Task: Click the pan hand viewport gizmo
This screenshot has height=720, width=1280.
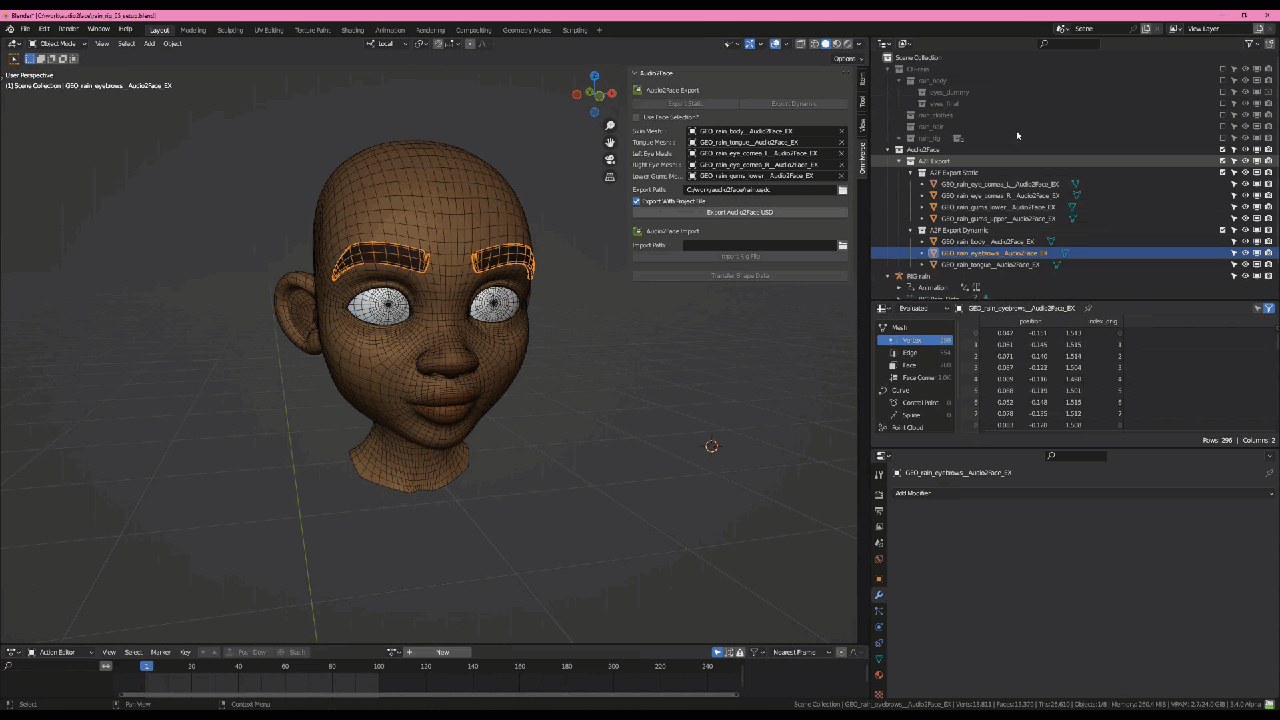Action: [x=610, y=143]
